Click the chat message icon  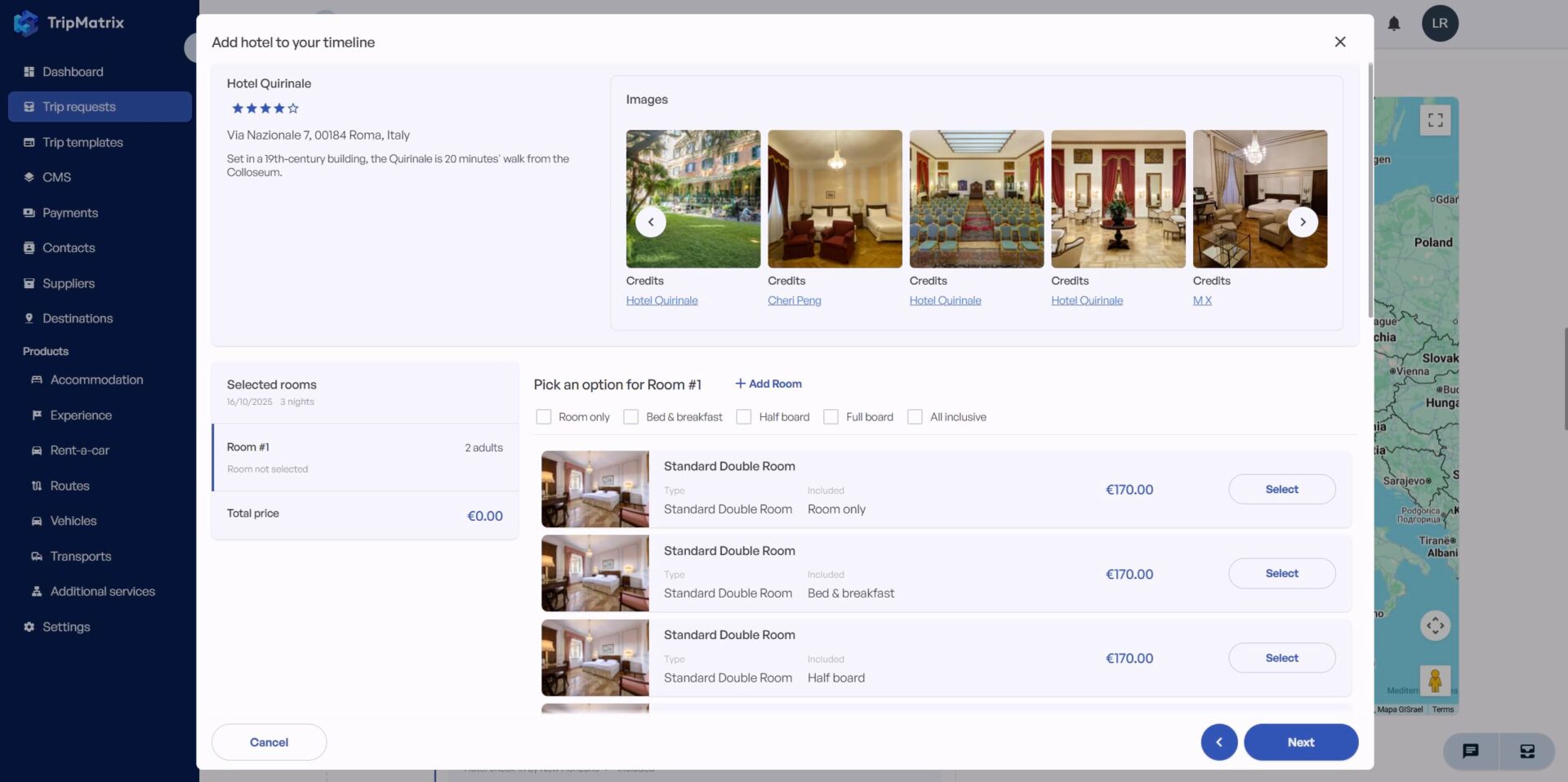1470,751
